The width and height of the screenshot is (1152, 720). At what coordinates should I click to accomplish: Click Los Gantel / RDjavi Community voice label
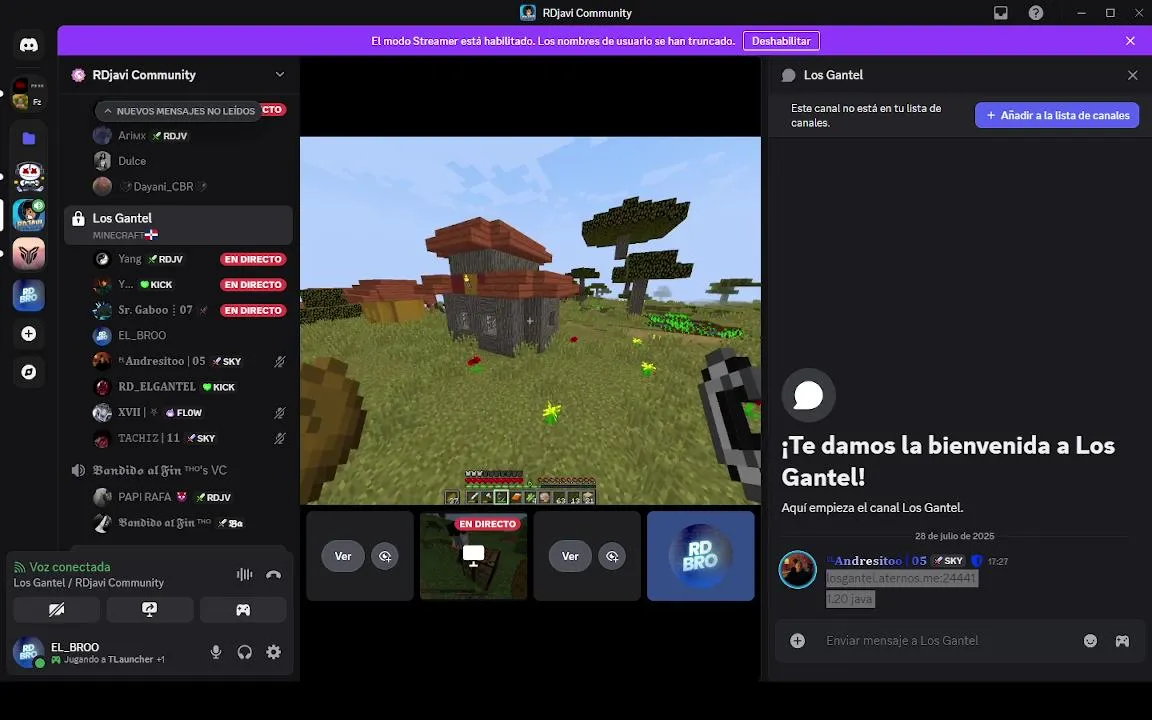[88, 583]
